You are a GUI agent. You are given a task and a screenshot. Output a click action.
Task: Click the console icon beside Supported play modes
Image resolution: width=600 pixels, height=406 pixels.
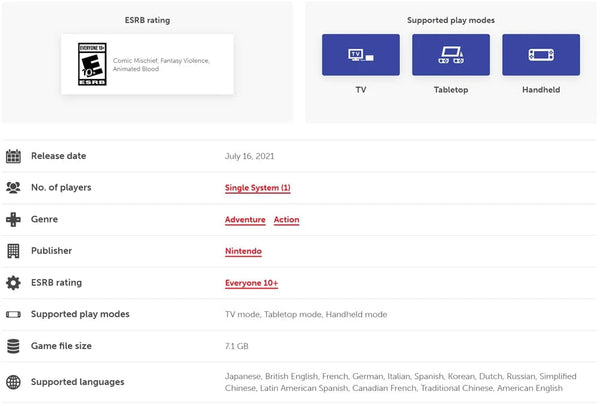coord(13,314)
